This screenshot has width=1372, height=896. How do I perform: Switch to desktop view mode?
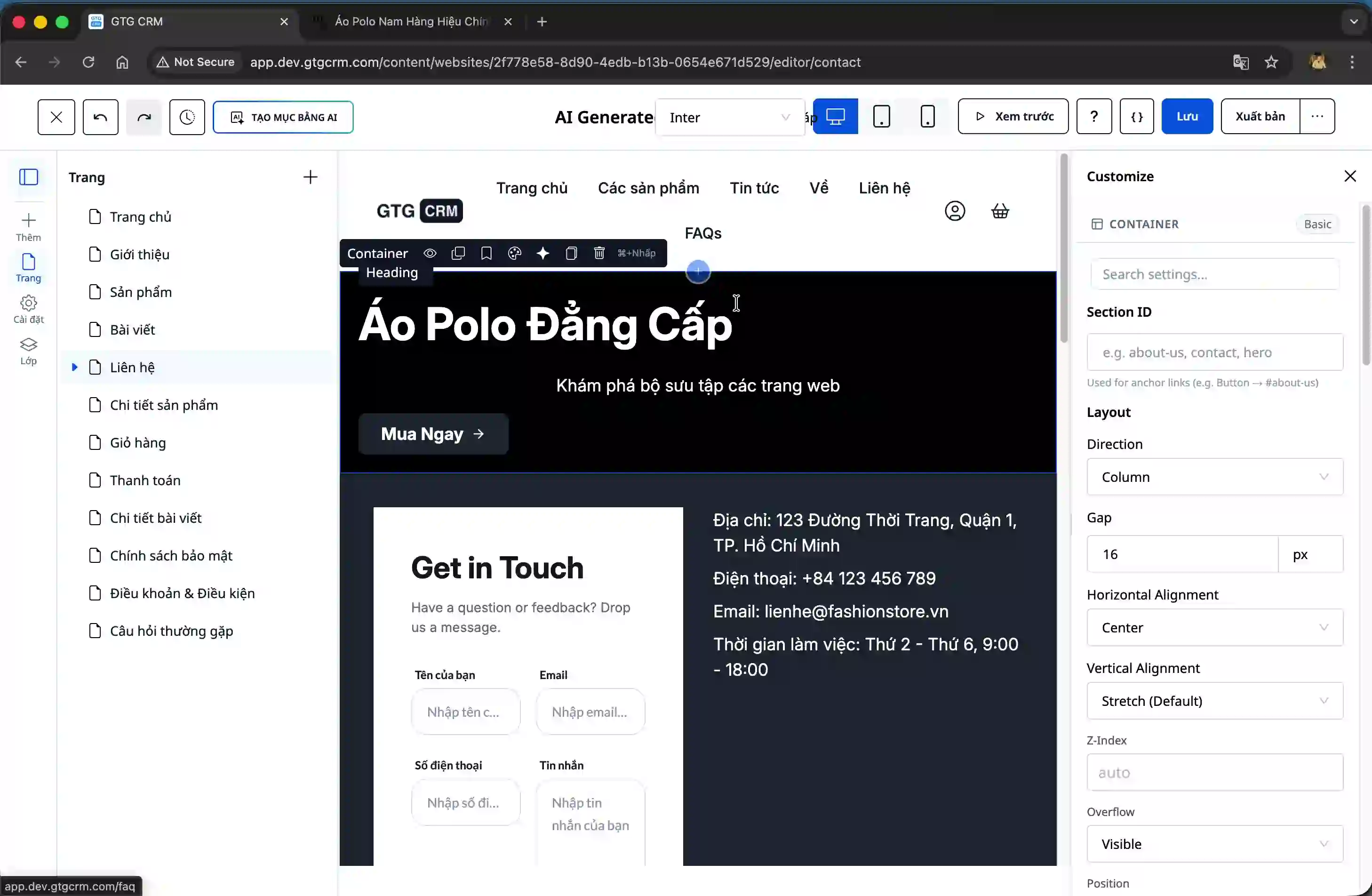[x=835, y=116]
